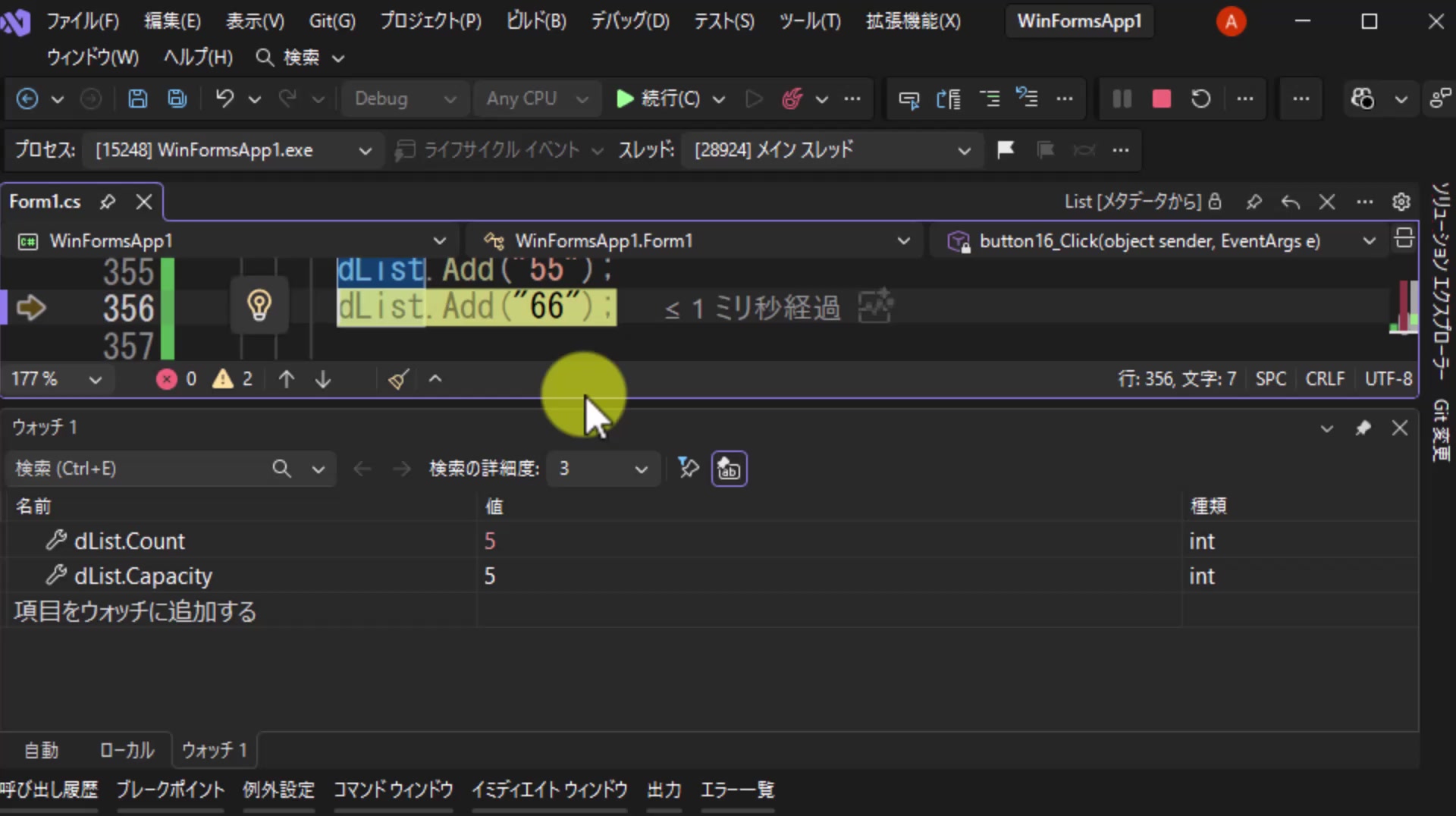The width and height of the screenshot is (1456, 816).
Task: Close the List metadata preview tab
Action: point(1327,202)
